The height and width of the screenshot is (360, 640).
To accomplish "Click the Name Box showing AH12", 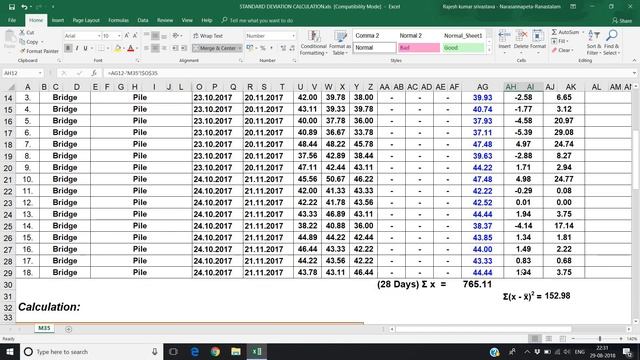I will click(22, 73).
